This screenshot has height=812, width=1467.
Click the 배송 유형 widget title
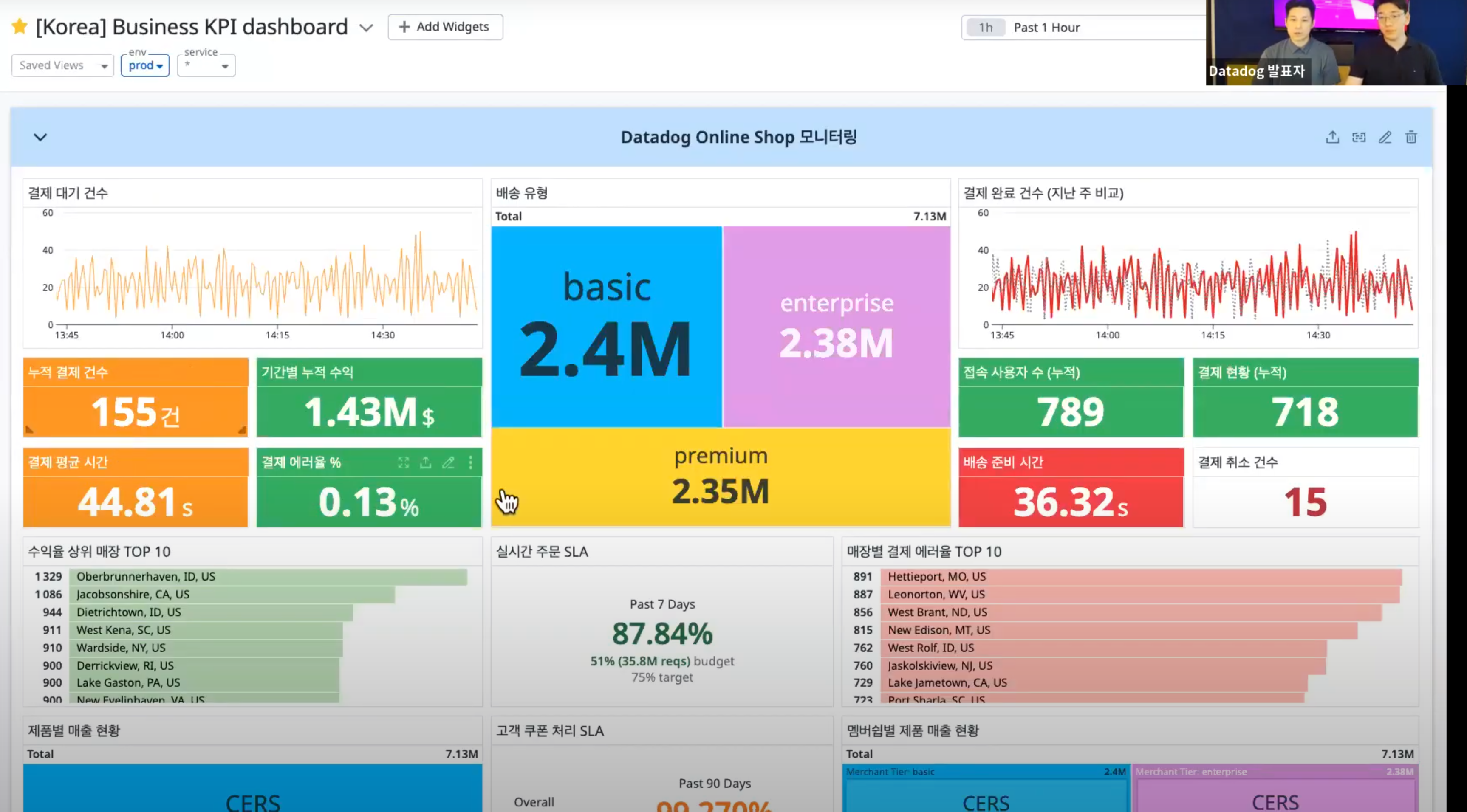[x=522, y=193]
